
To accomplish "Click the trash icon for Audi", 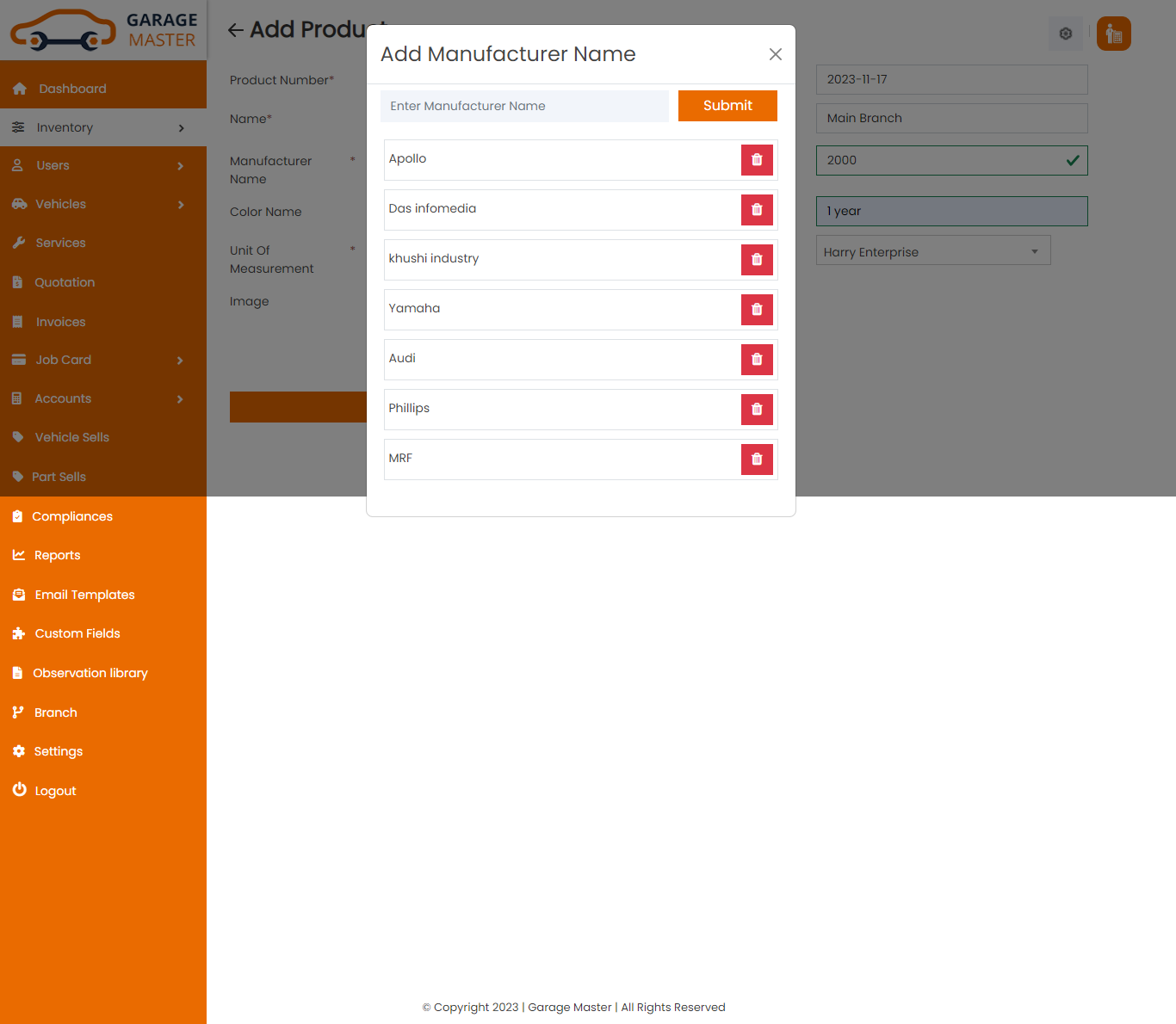I will click(x=757, y=360).
